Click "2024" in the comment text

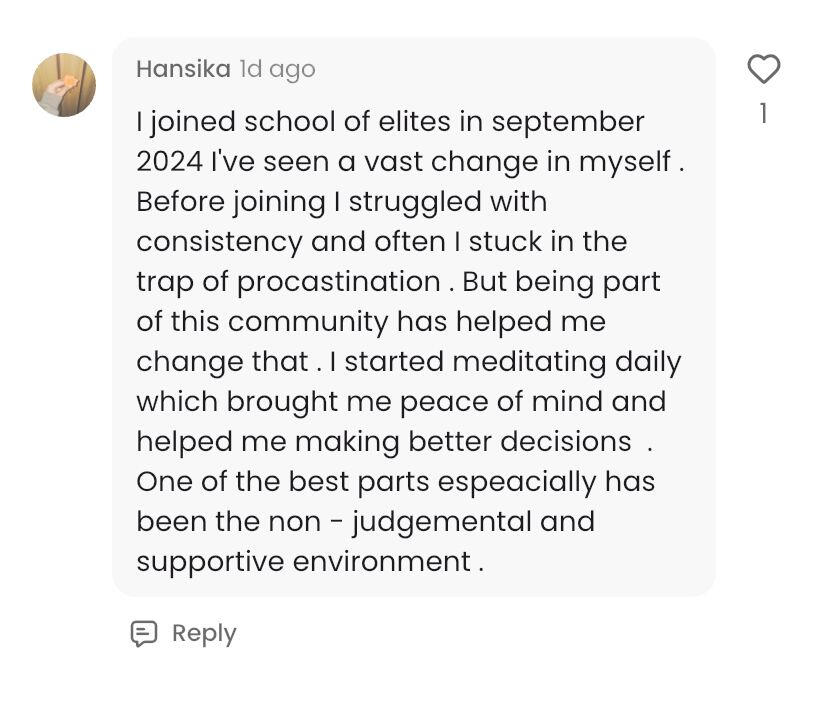169,162
